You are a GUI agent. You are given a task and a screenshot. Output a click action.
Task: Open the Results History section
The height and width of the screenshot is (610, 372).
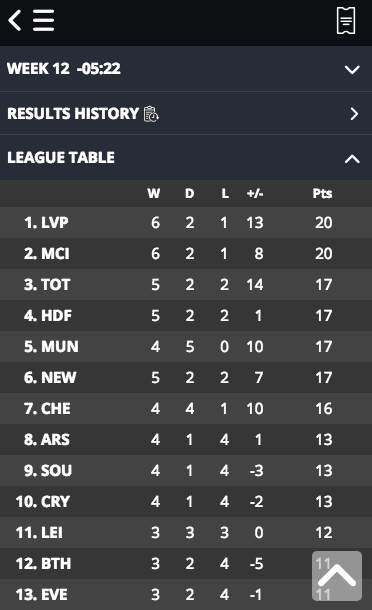click(x=186, y=114)
